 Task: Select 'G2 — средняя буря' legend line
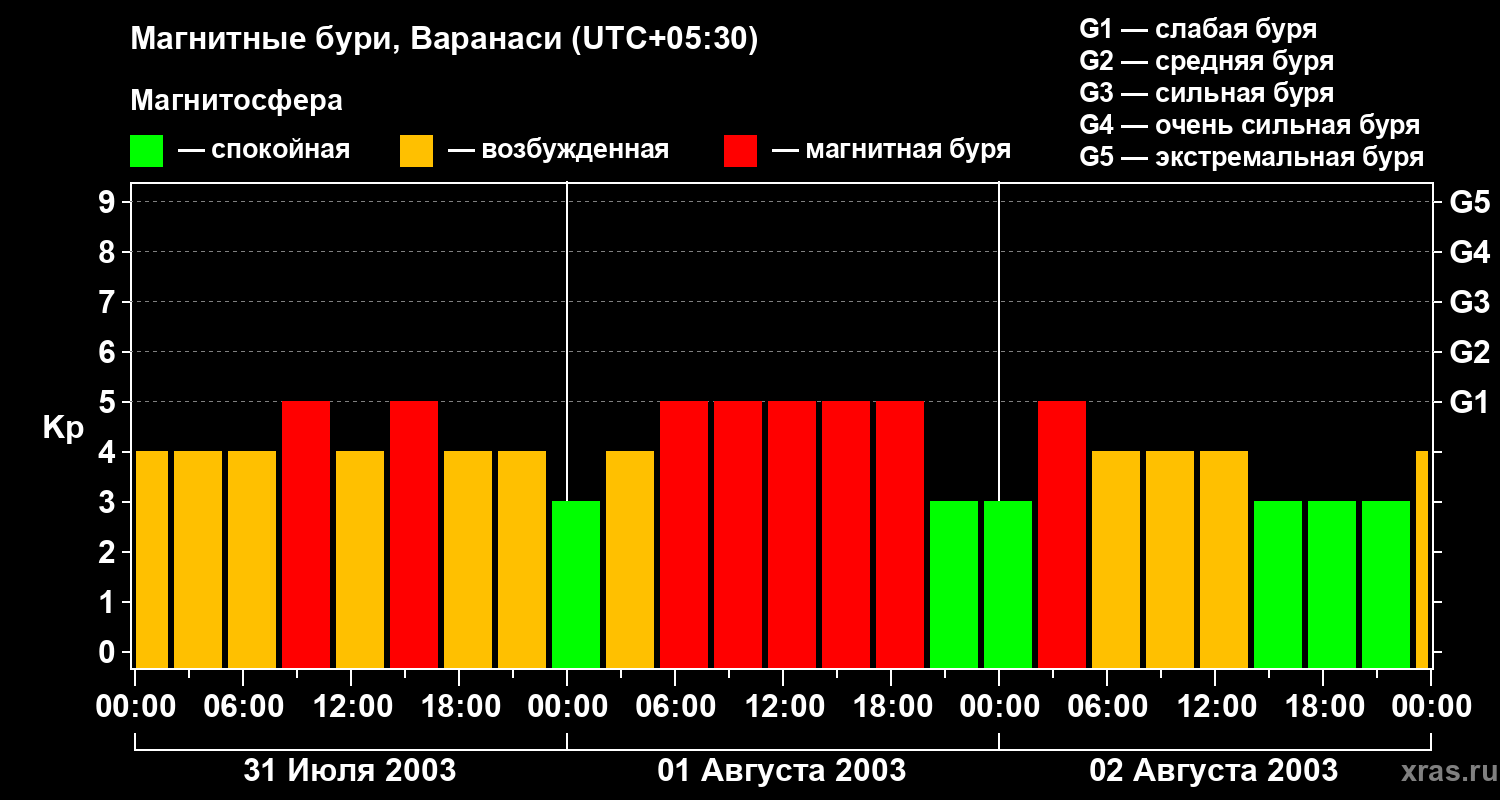(x=1207, y=60)
